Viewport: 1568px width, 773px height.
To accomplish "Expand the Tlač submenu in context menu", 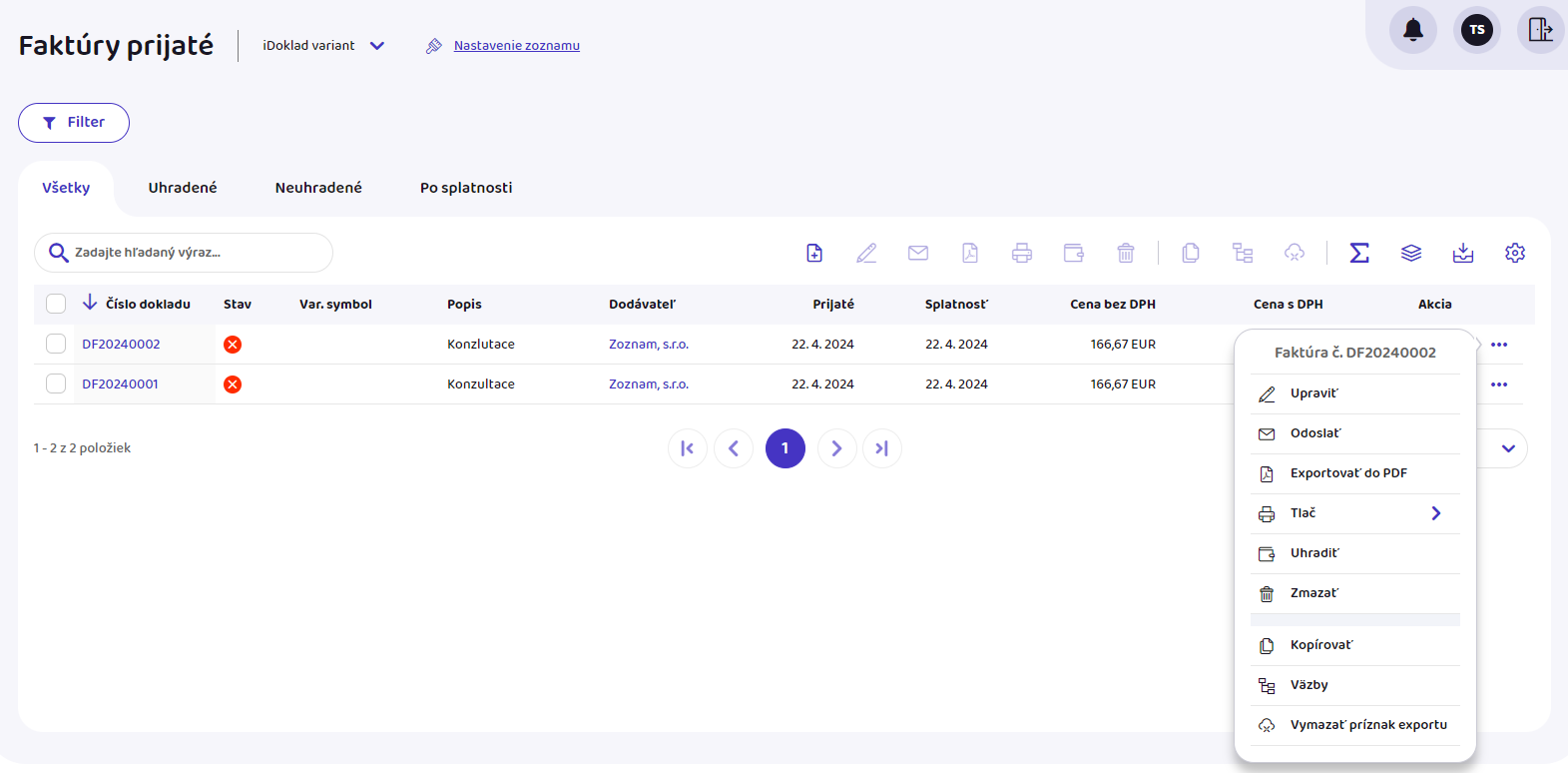I will [x=1435, y=513].
